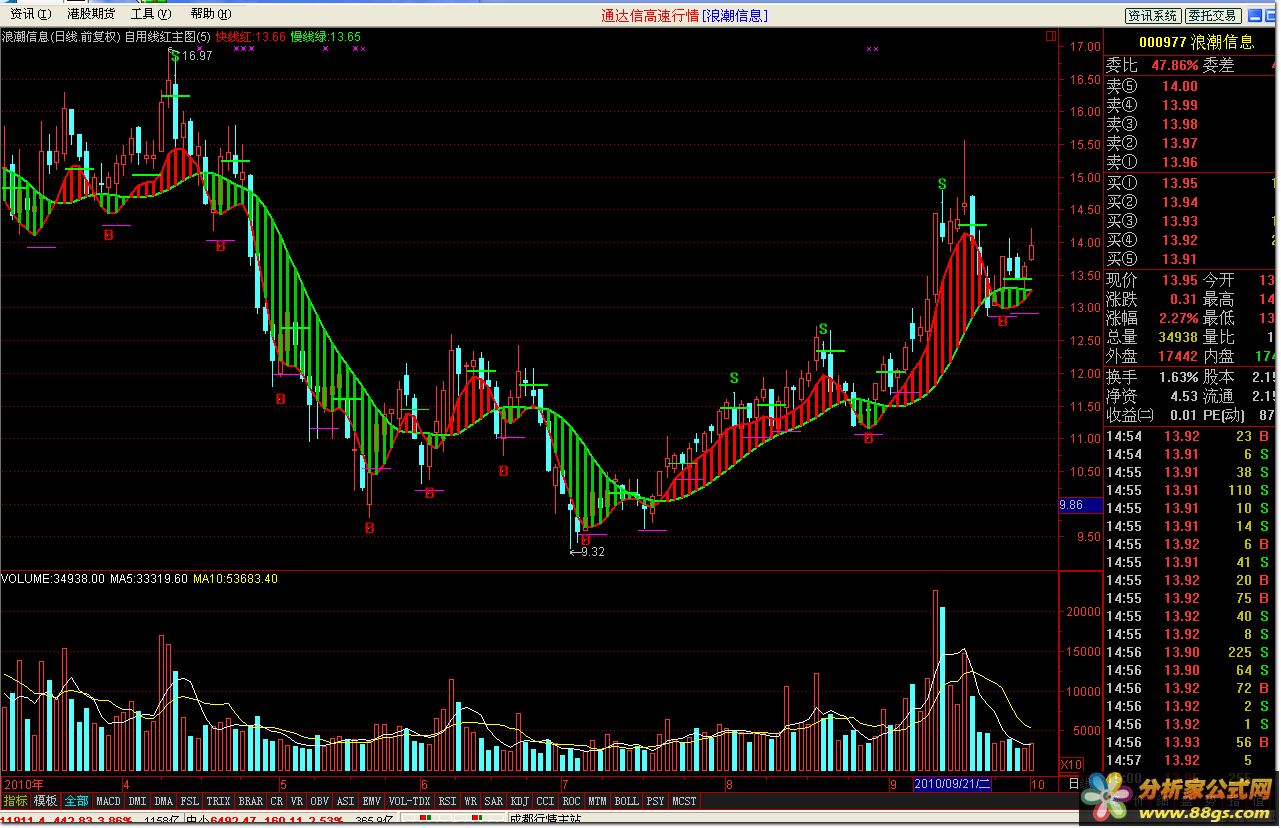Click the 成都行情主站 status bar text
1281x828 pixels.
(x=545, y=820)
